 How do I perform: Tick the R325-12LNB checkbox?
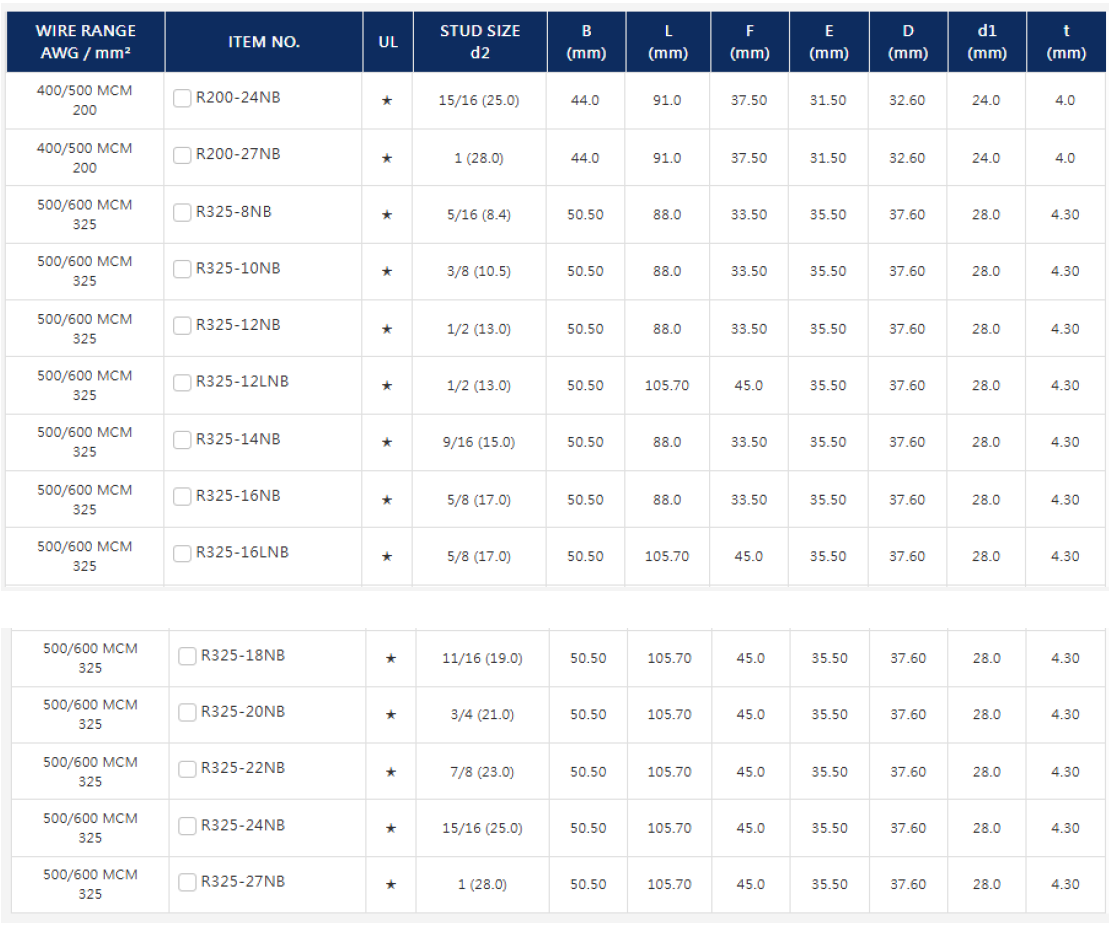click(x=182, y=383)
